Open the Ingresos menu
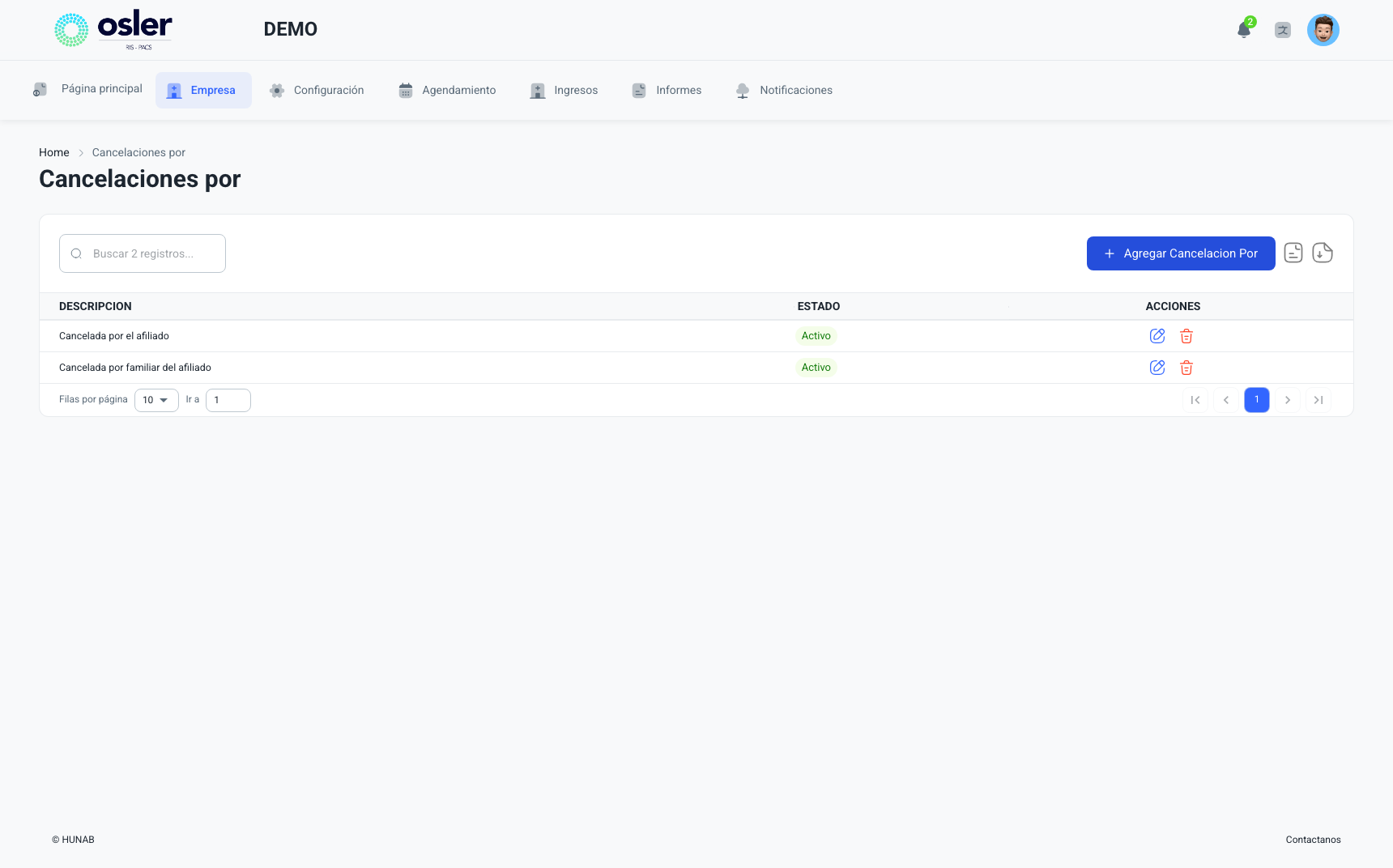This screenshot has width=1393, height=868. tap(564, 90)
